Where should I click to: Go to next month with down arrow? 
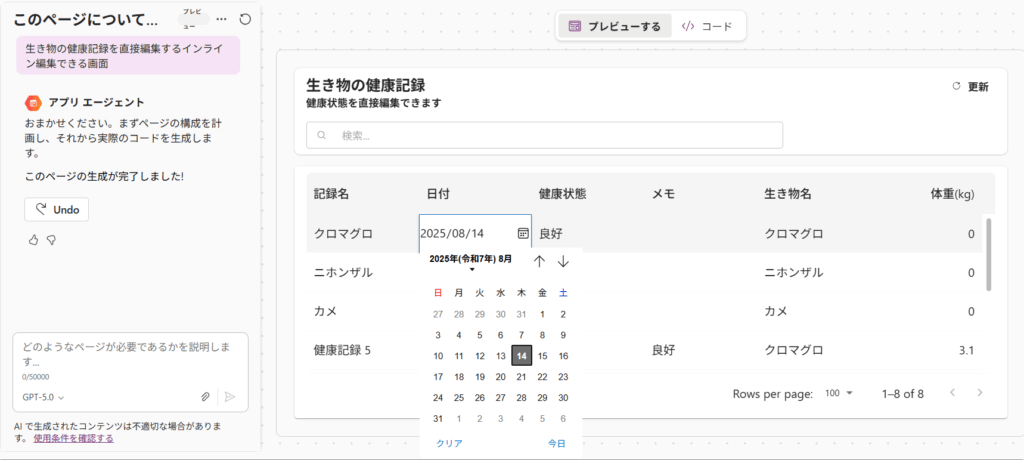click(x=563, y=261)
